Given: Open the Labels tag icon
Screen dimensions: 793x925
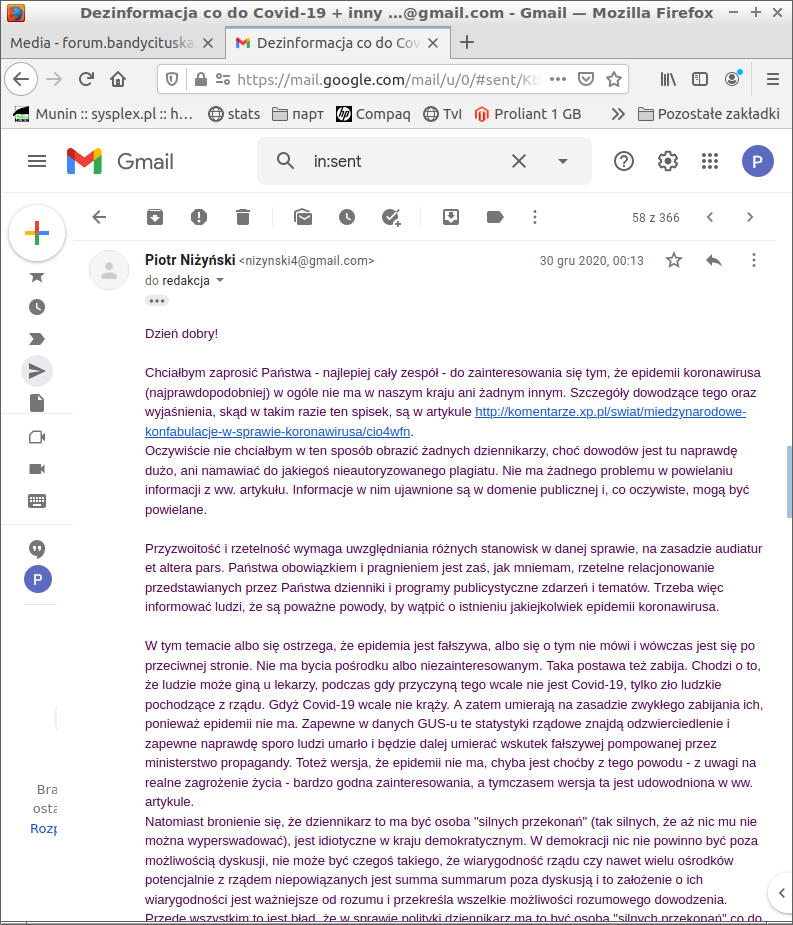Looking at the screenshot, I should 494,217.
